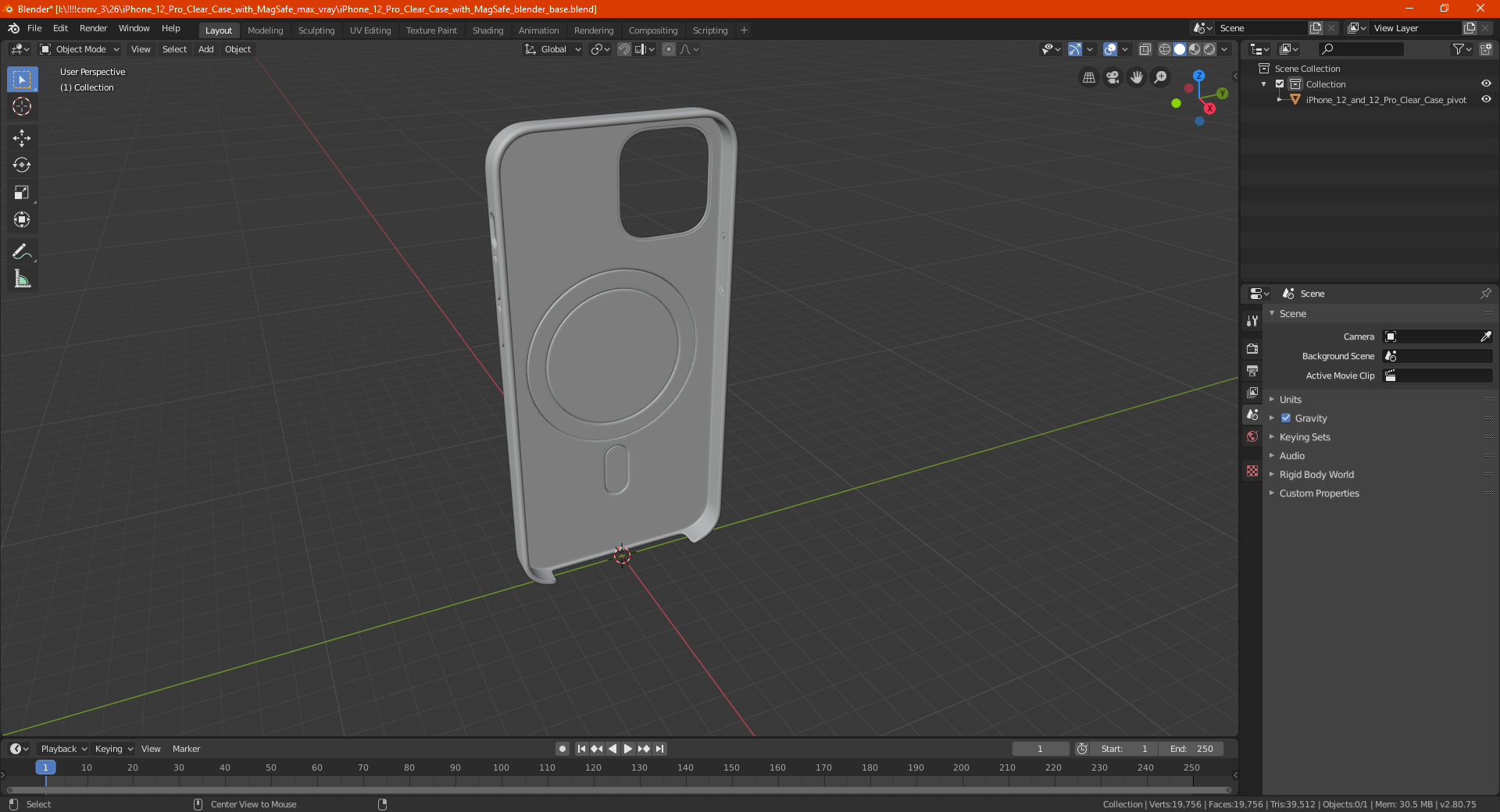
Task: Toggle proportional editing button
Action: click(669, 49)
